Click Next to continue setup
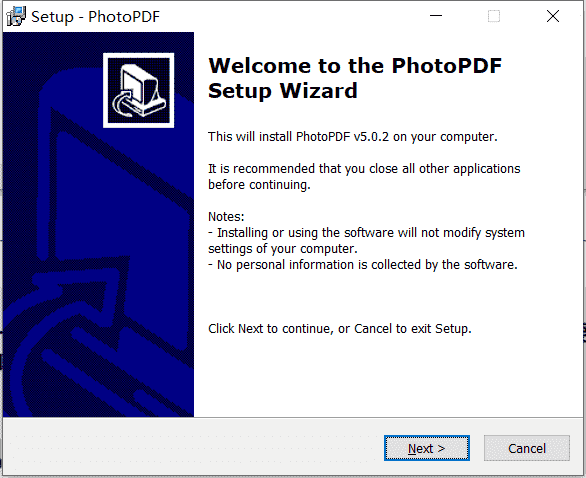Image resolution: width=586 pixels, height=478 pixels. click(427, 448)
